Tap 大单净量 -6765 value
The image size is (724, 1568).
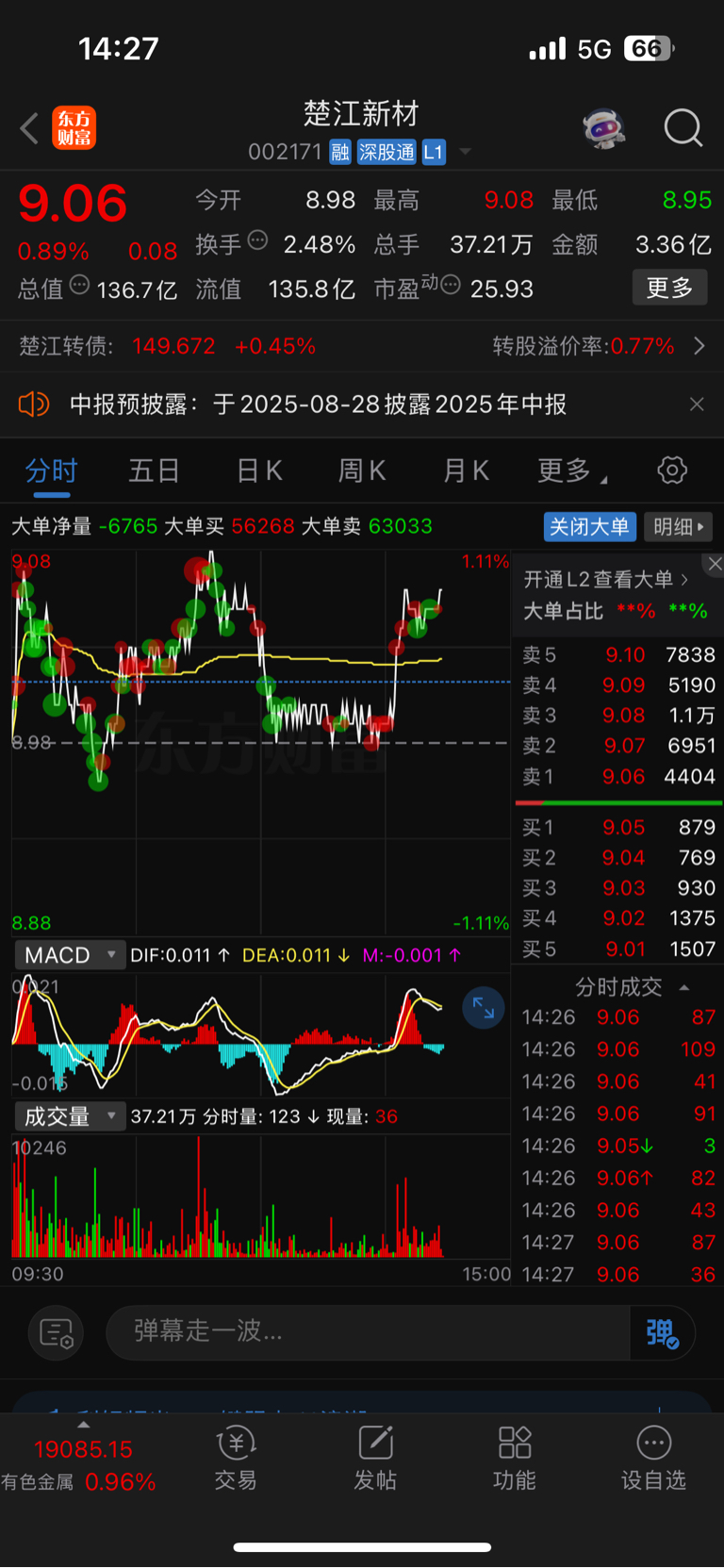(128, 526)
